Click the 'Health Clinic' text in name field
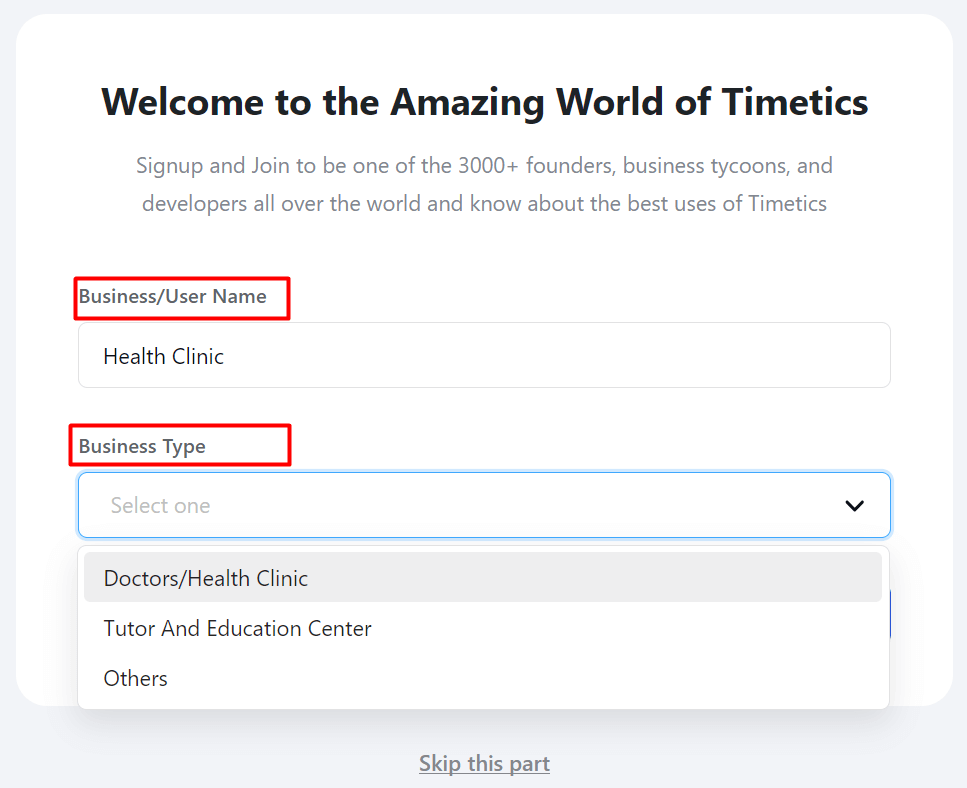 click(x=163, y=356)
